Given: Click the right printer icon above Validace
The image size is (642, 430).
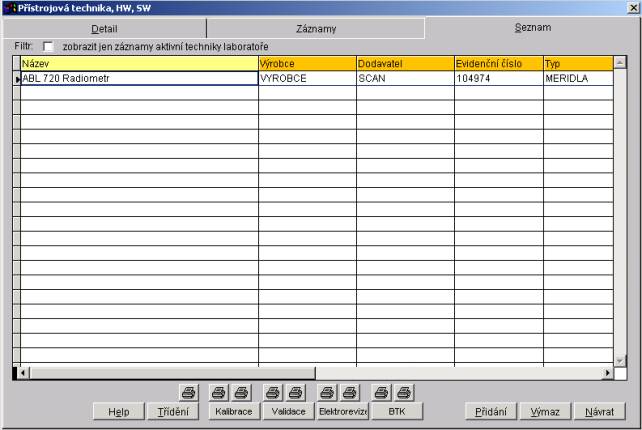Looking at the screenshot, I should (x=295, y=392).
